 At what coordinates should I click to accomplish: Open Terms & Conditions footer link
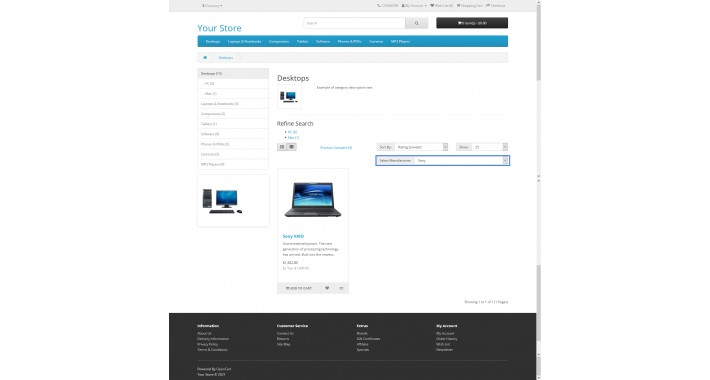point(212,350)
